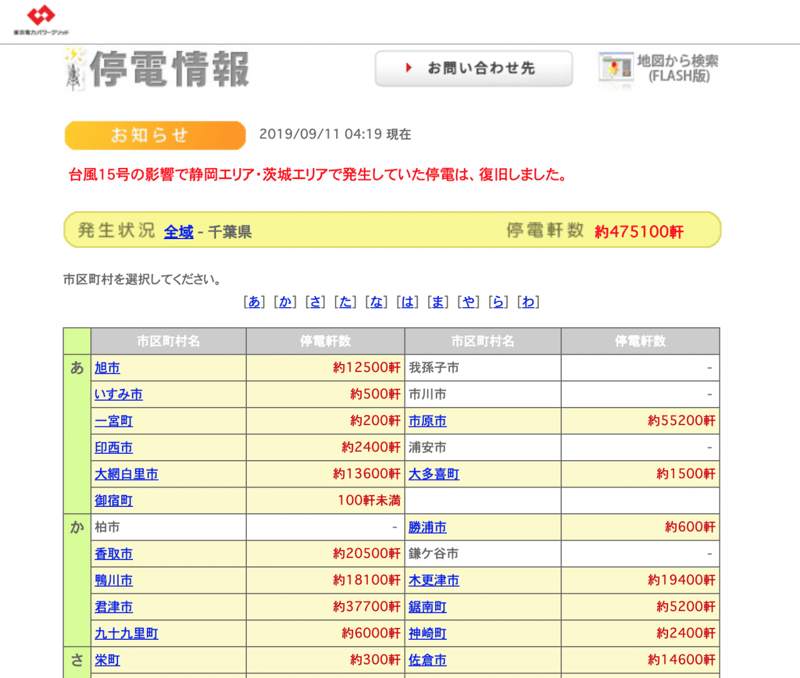
Task: Jump to the [か] index link
Action: [x=285, y=302]
